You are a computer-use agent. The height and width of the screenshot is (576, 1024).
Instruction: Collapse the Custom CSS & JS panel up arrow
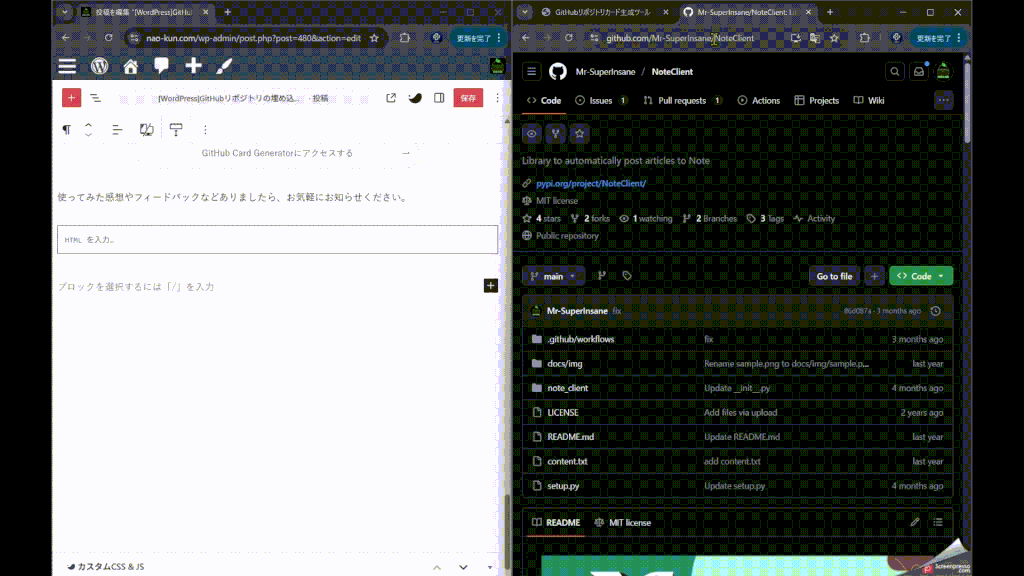(437, 567)
